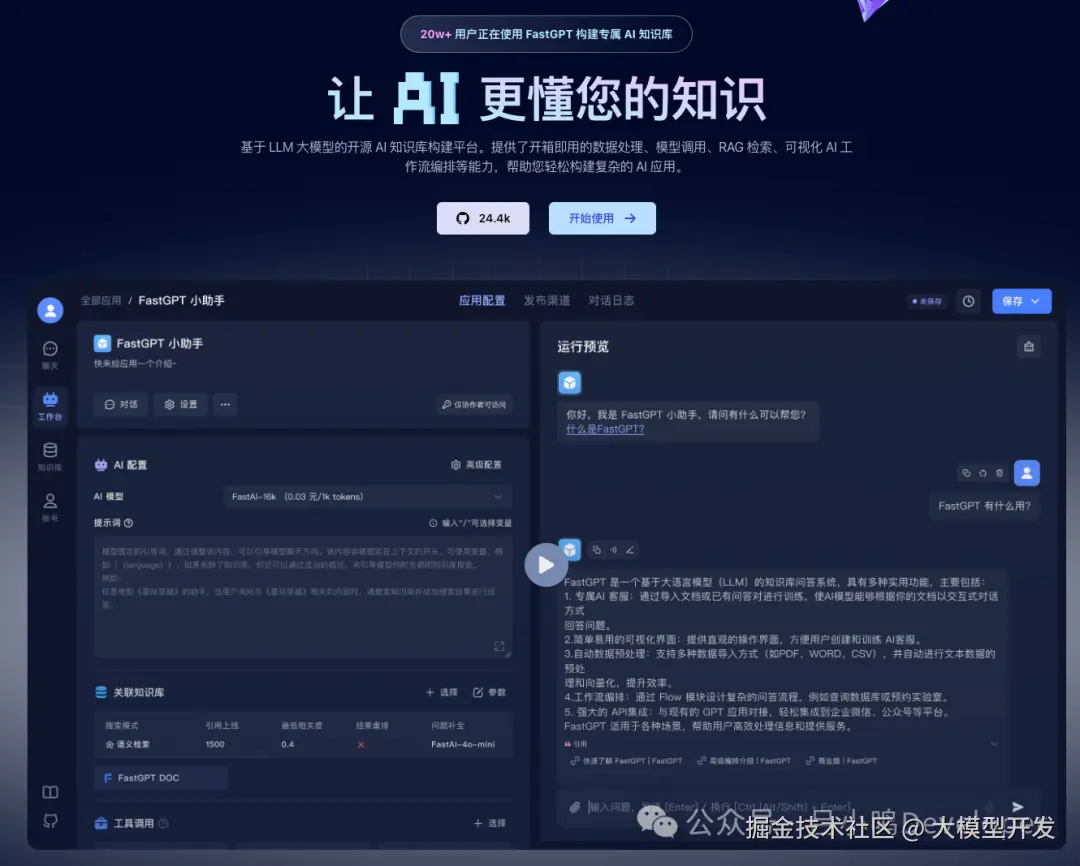The image size is (1080, 866).
Task: Click the 0.4 minimum relevance value
Action: click(287, 744)
